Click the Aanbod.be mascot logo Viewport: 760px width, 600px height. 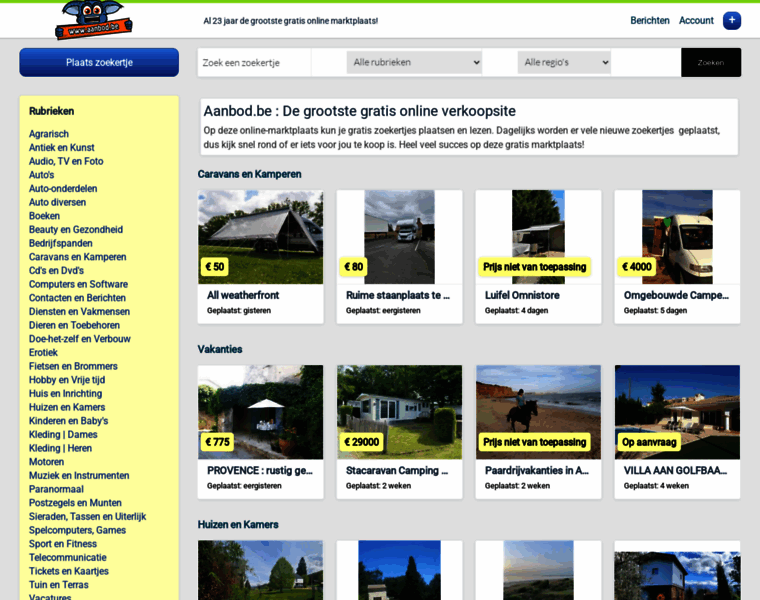(x=94, y=20)
